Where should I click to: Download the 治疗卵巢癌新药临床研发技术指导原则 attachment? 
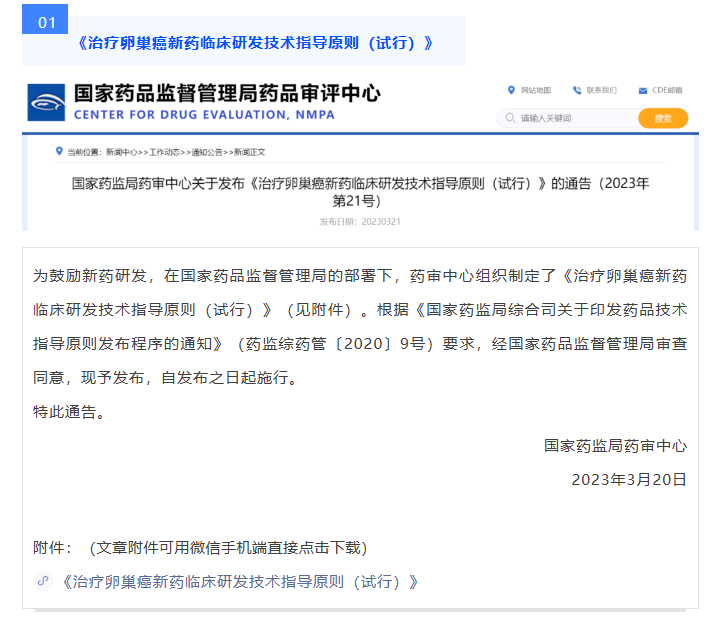tap(239, 581)
